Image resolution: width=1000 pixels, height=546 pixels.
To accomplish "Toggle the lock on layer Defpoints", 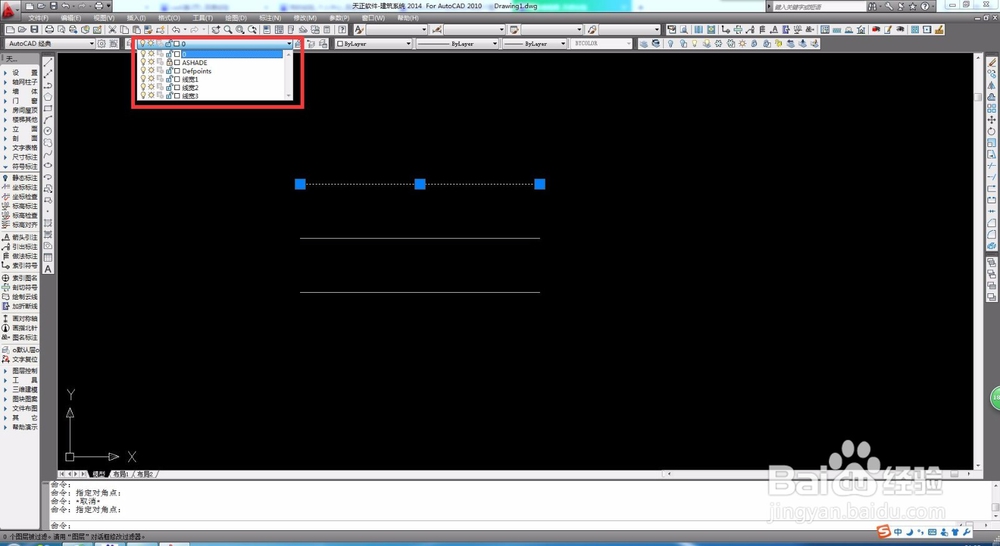I will point(169,71).
